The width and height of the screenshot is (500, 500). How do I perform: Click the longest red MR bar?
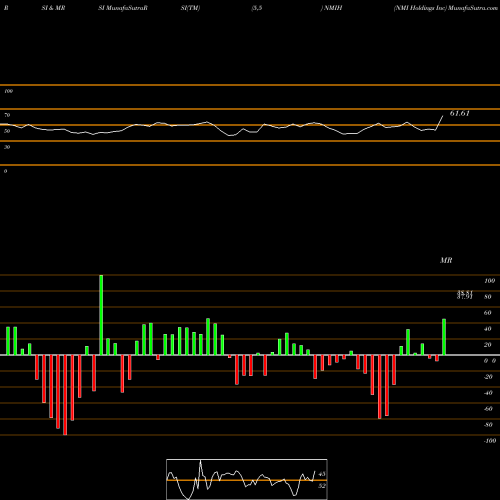coord(65,395)
